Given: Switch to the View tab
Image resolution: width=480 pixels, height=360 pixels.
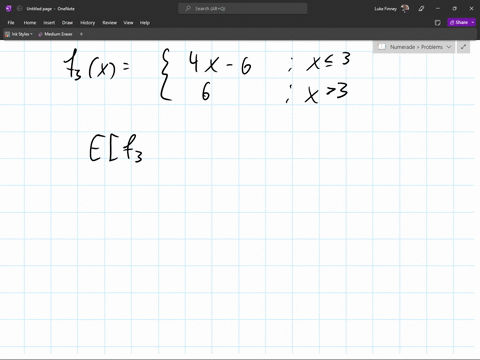Looking at the screenshot, I should pos(128,23).
